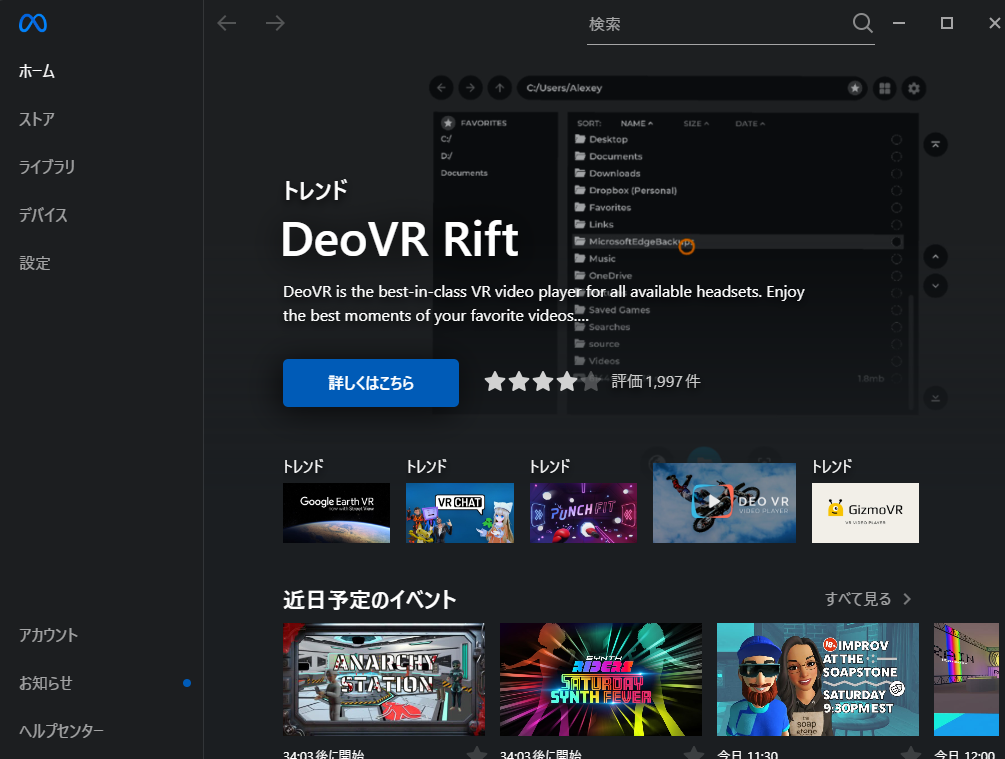This screenshot has width=1005, height=759.
Task: Select the Links folder row
Action: pyautogui.click(x=738, y=224)
